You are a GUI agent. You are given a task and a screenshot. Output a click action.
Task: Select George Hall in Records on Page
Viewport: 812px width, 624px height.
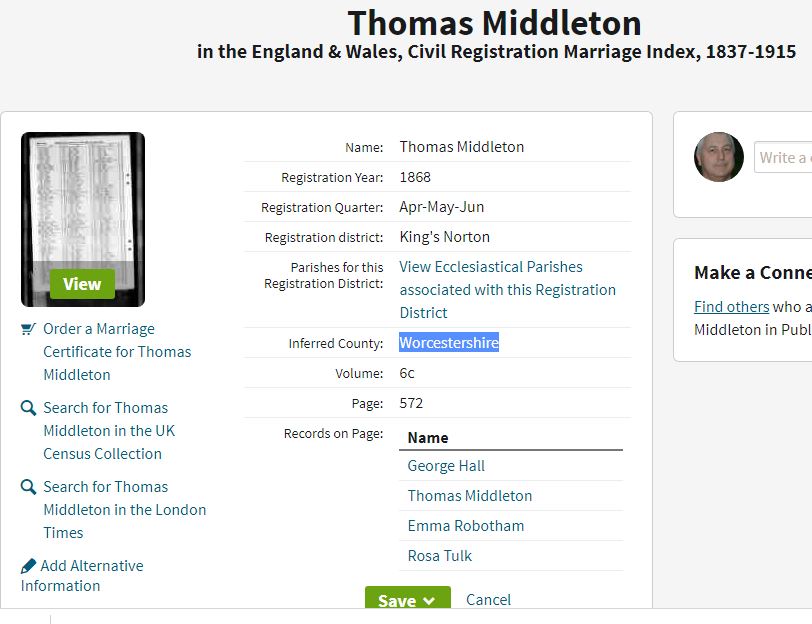tap(446, 466)
